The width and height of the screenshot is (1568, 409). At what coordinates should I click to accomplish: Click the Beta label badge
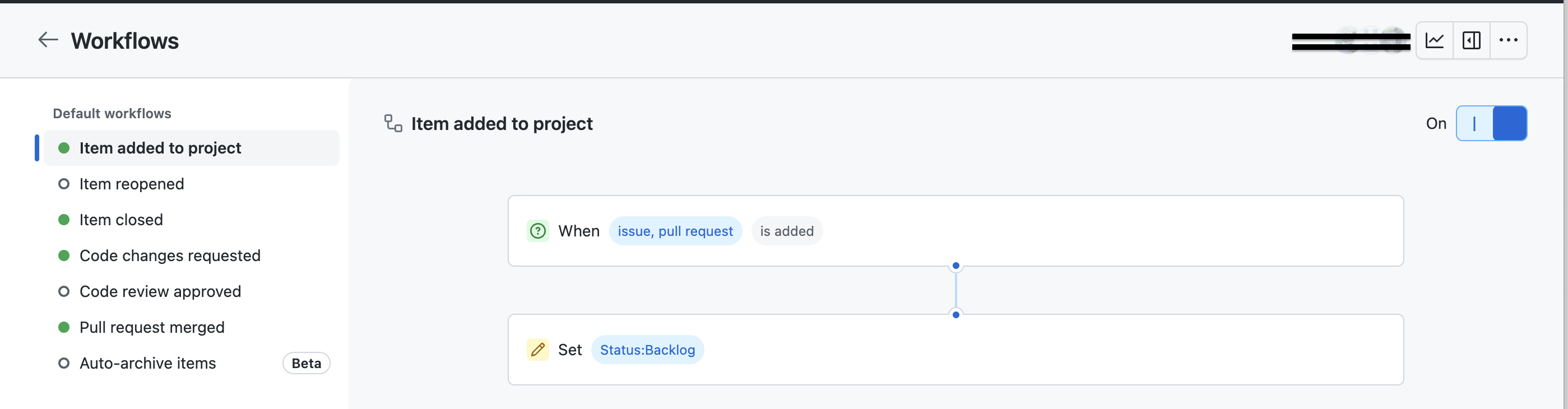click(306, 364)
